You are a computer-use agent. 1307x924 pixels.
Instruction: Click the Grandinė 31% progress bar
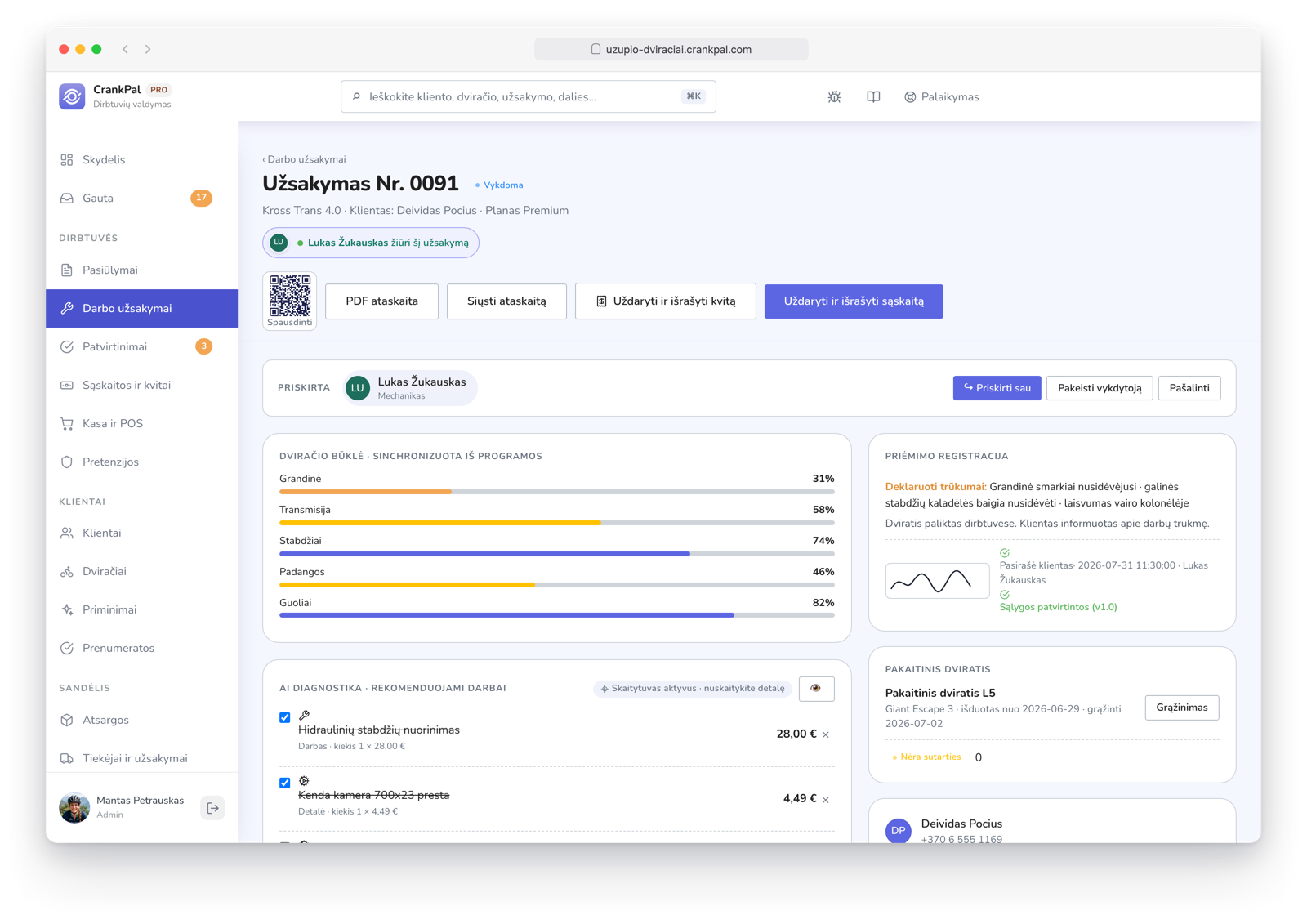[557, 492]
